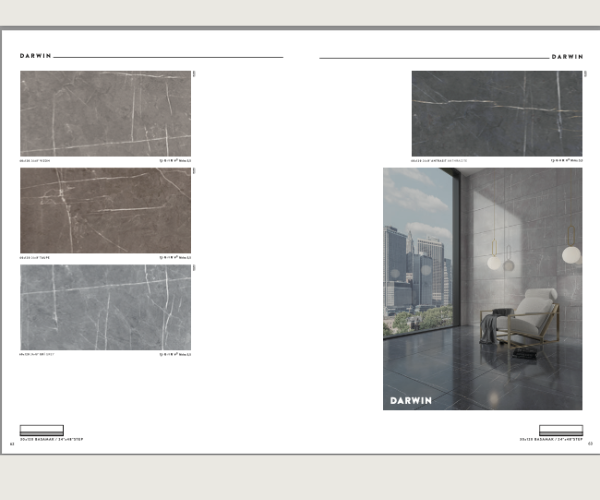This screenshot has width=600, height=500.
Task: Click the step tile profile icon bottom right
Action: (559, 430)
